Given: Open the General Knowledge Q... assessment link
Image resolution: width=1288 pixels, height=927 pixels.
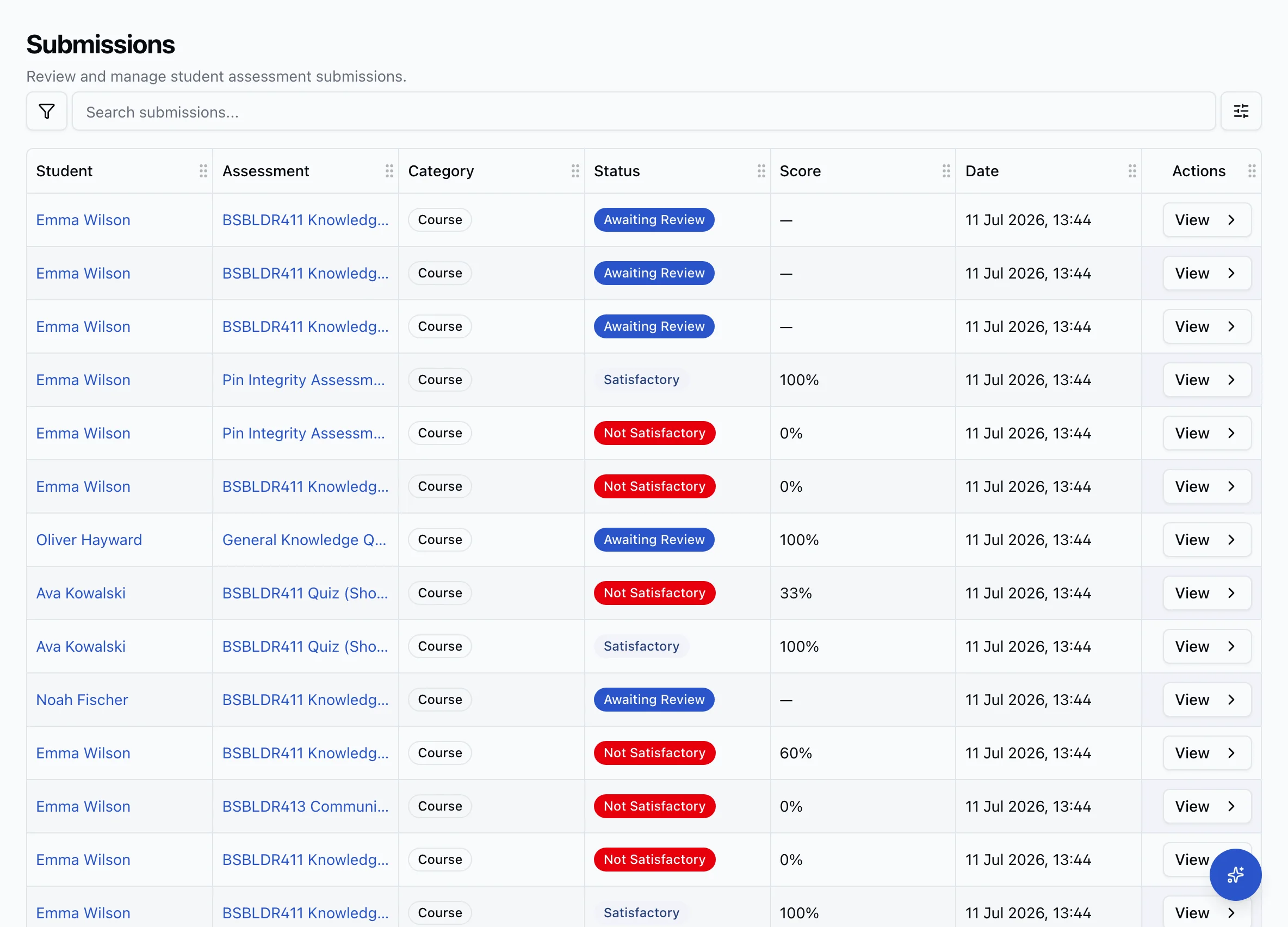Looking at the screenshot, I should pos(304,540).
